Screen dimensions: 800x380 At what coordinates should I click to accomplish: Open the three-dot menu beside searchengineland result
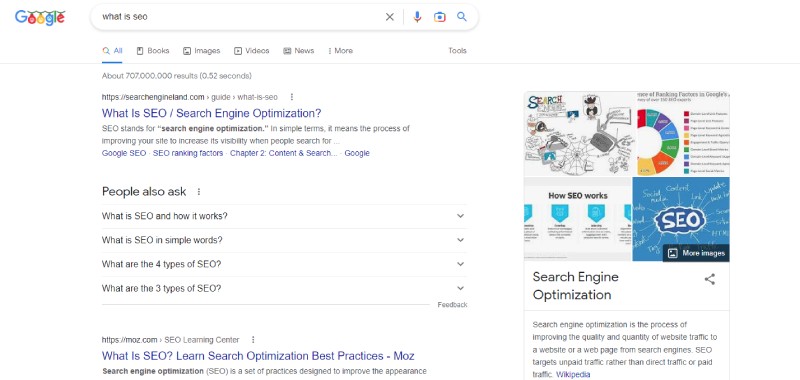pyautogui.click(x=292, y=97)
